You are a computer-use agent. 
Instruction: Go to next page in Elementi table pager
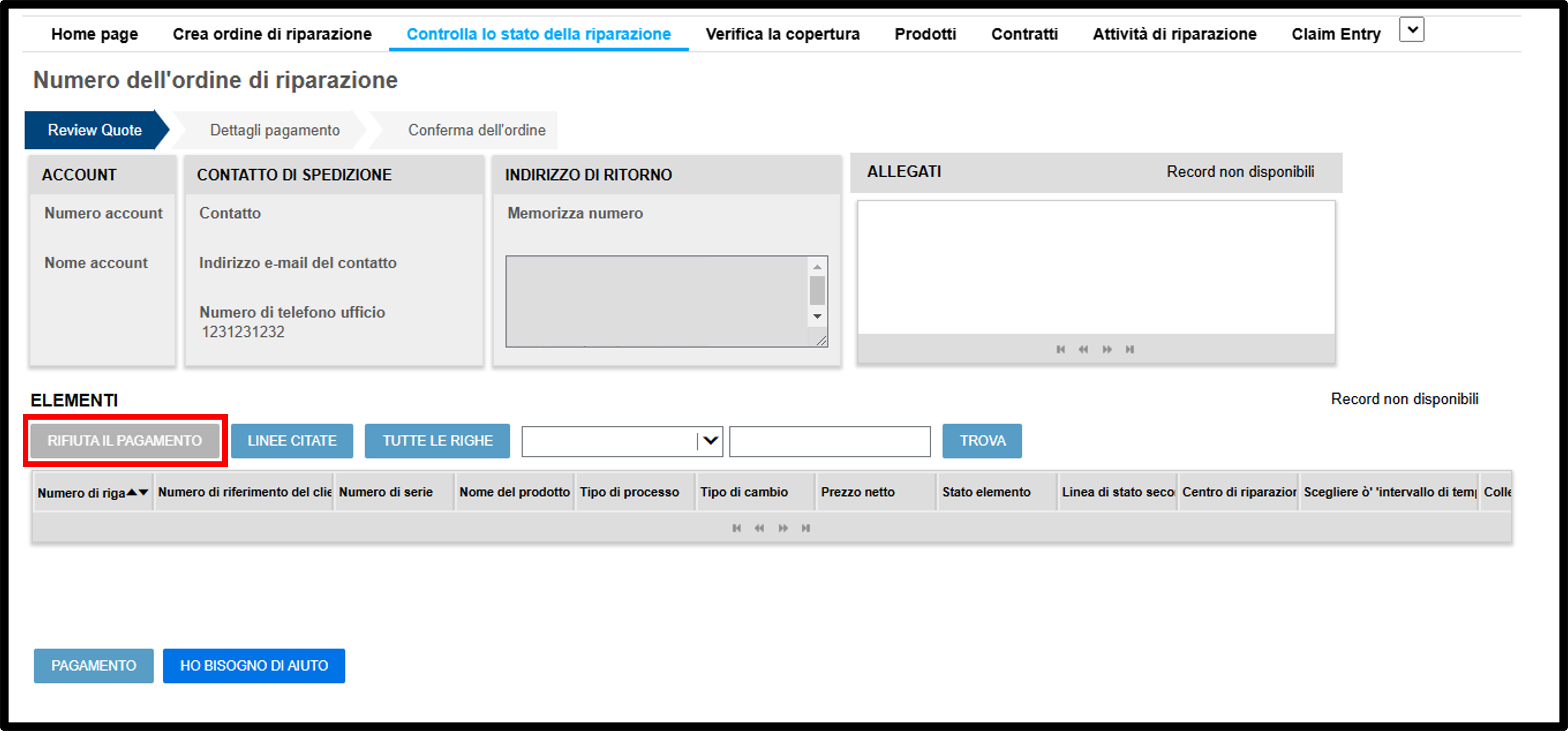pos(783,528)
